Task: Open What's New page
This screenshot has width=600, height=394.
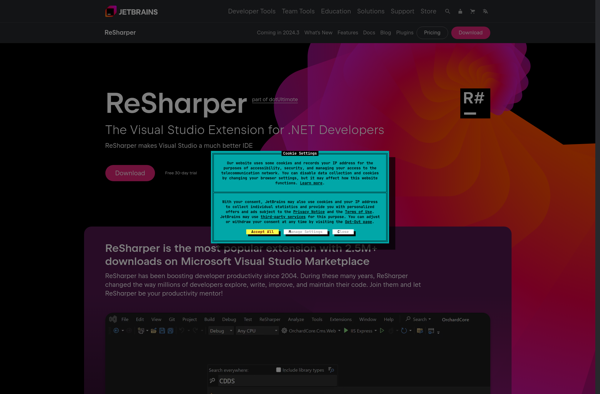Action: [x=318, y=33]
